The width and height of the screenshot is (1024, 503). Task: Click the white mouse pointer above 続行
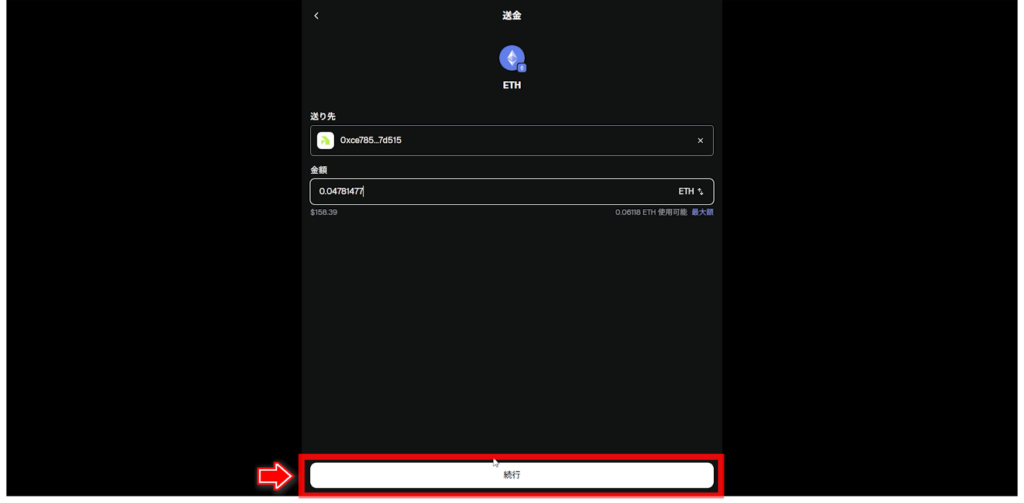(x=495, y=462)
